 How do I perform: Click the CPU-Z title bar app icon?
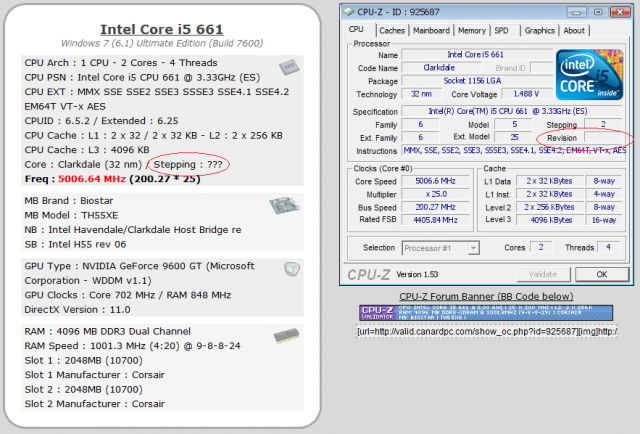click(x=349, y=12)
